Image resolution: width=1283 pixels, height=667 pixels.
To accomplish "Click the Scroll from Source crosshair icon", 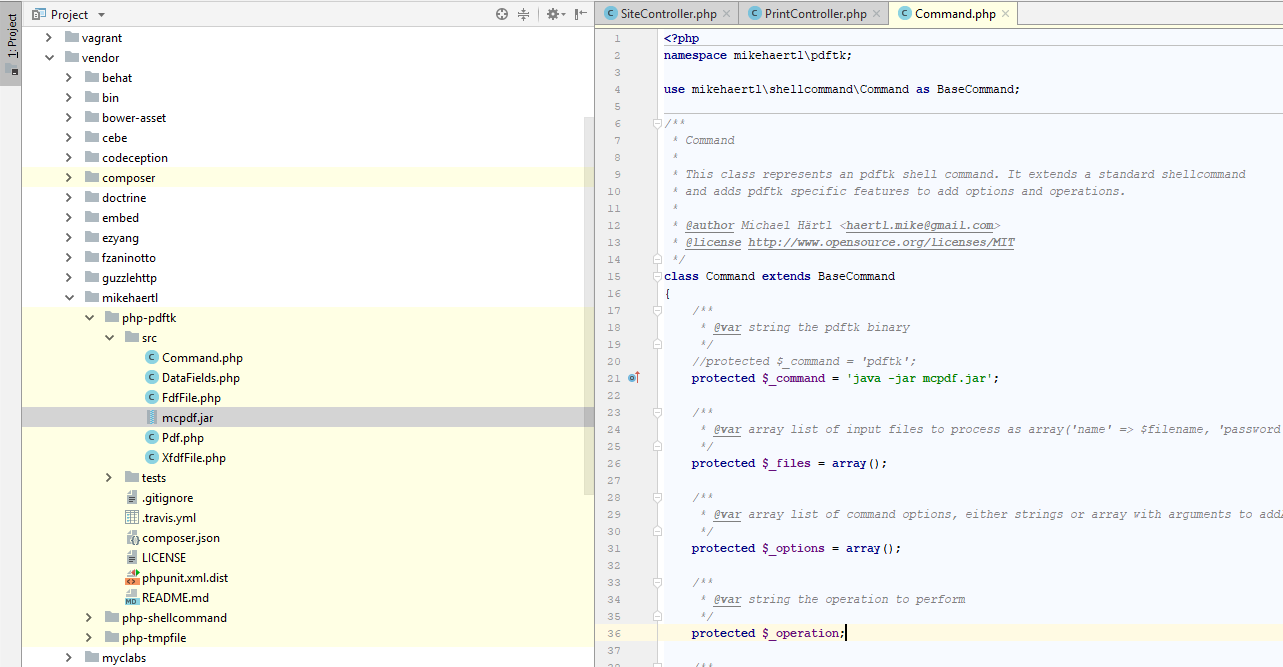I will 501,13.
